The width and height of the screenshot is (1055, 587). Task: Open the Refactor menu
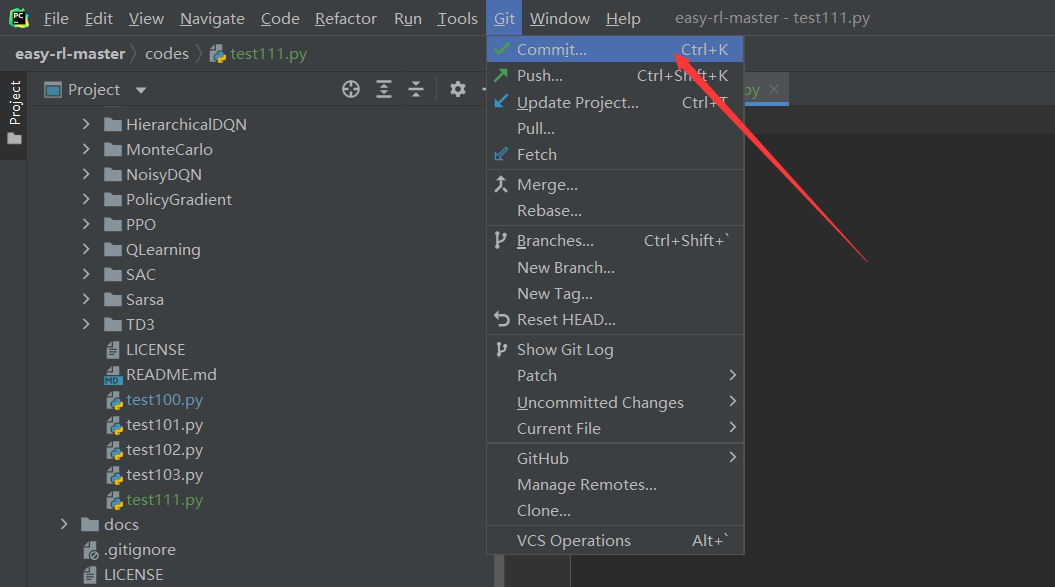click(345, 18)
